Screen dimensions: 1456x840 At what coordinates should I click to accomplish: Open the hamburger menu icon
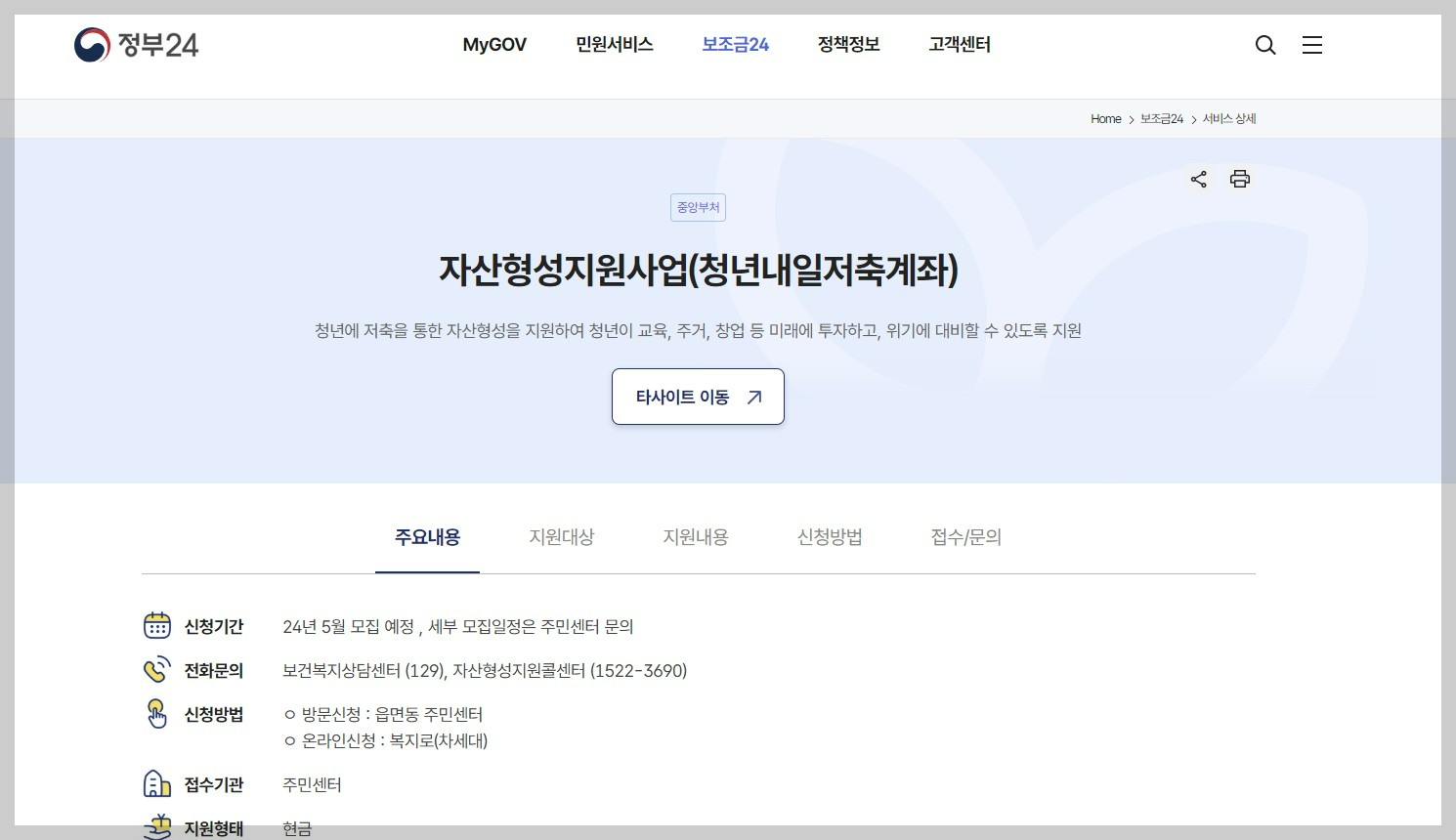click(x=1312, y=45)
